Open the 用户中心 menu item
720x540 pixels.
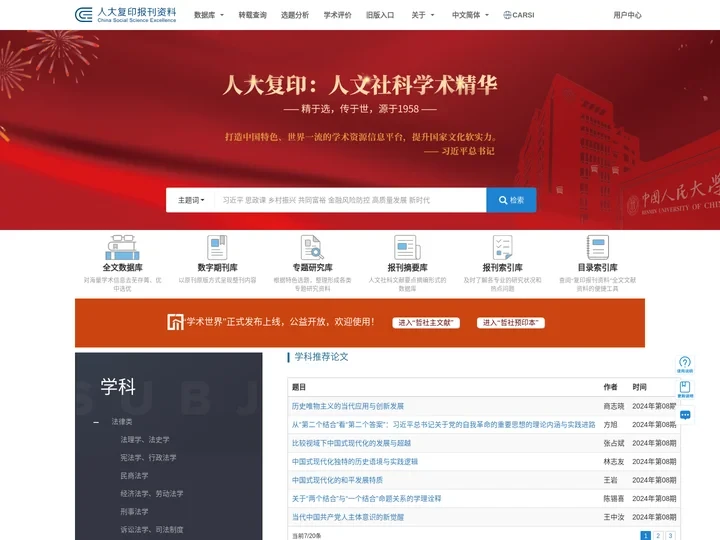627,15
